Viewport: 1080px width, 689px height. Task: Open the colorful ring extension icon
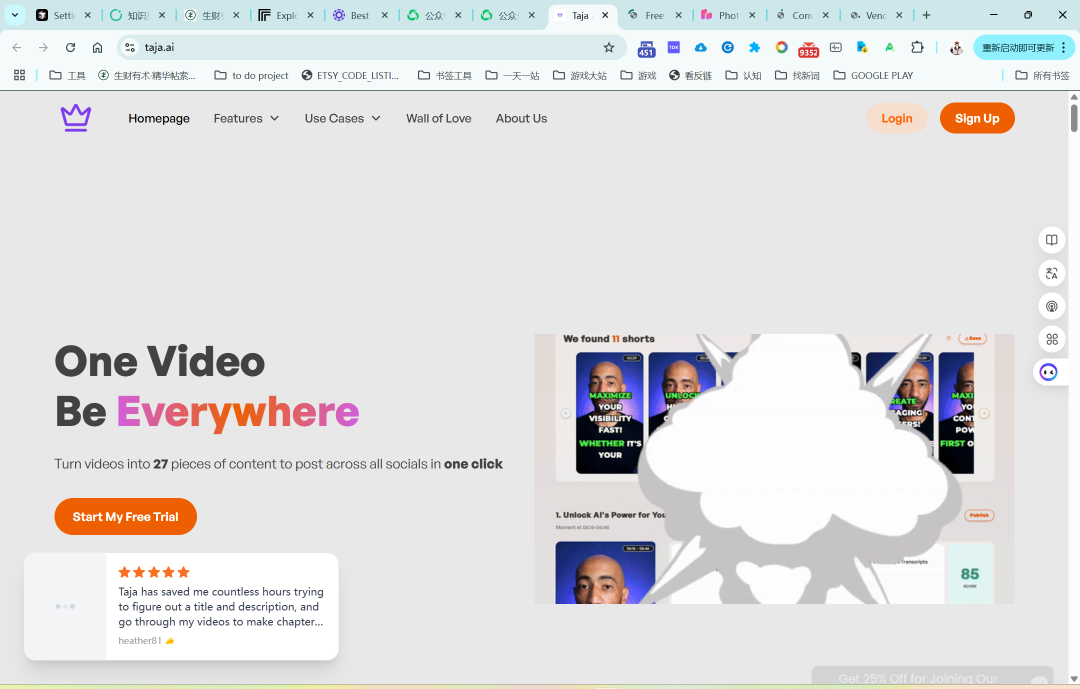(781, 47)
